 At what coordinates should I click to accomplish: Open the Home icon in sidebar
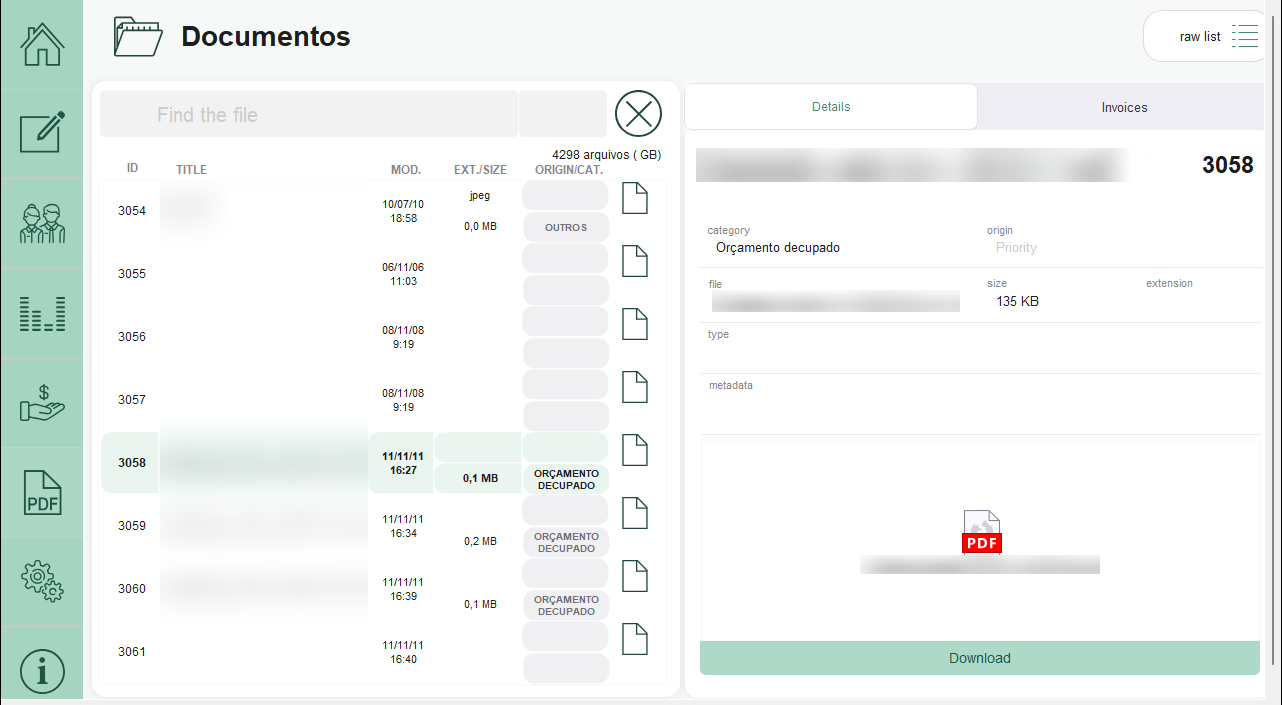(42, 44)
